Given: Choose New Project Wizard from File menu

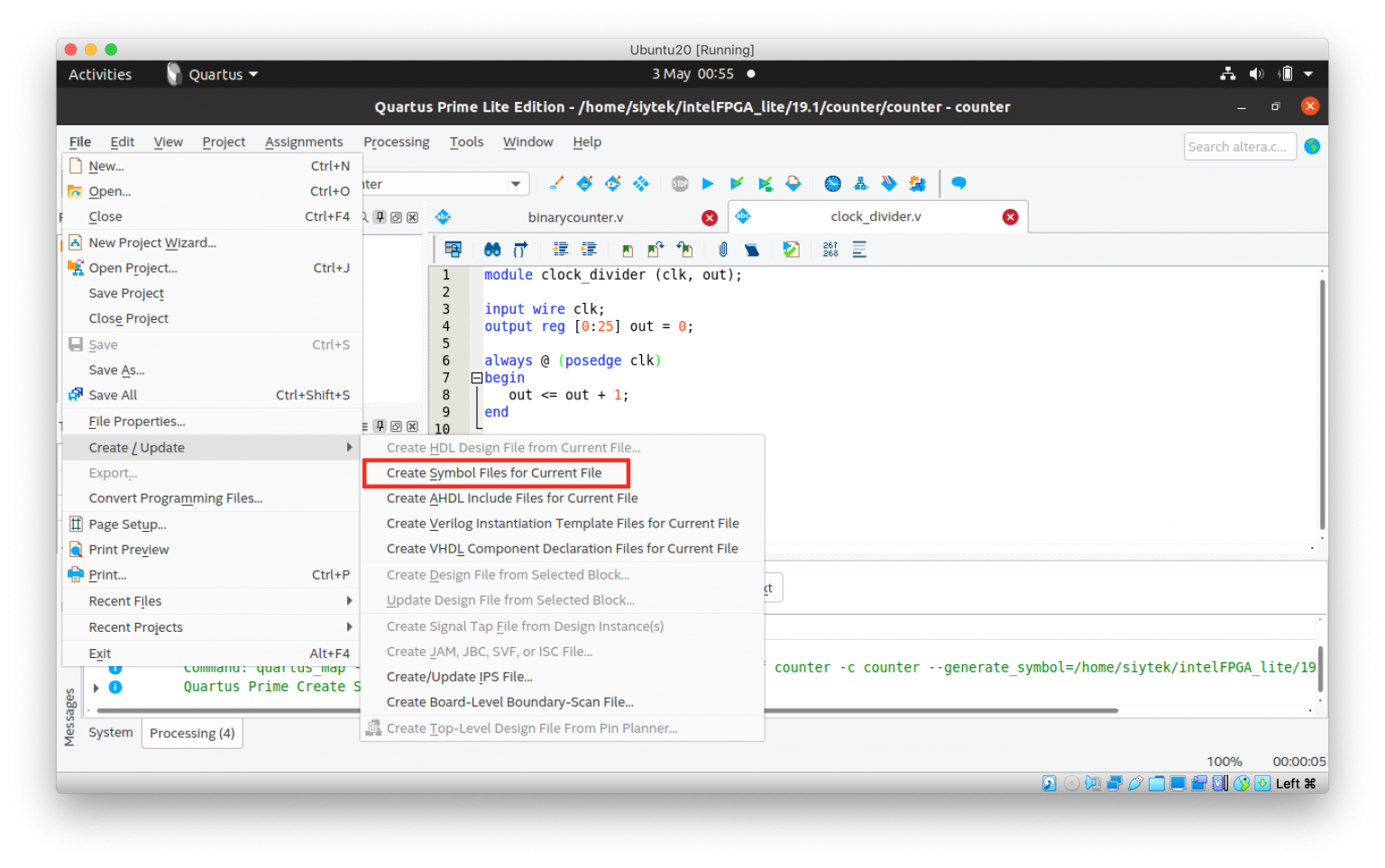Looking at the screenshot, I should click(151, 242).
